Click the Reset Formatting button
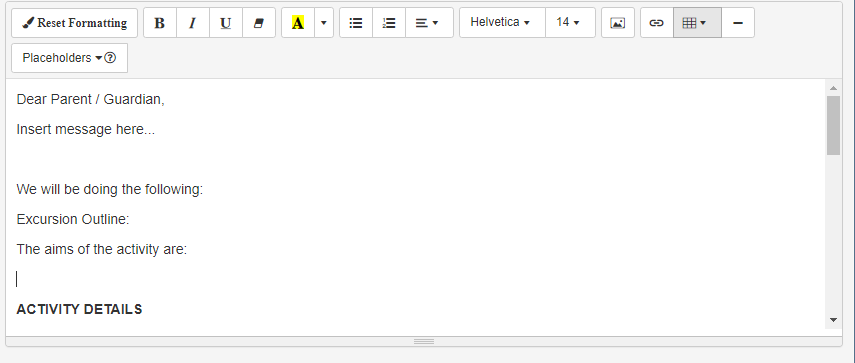The width and height of the screenshot is (855, 363). (x=74, y=23)
